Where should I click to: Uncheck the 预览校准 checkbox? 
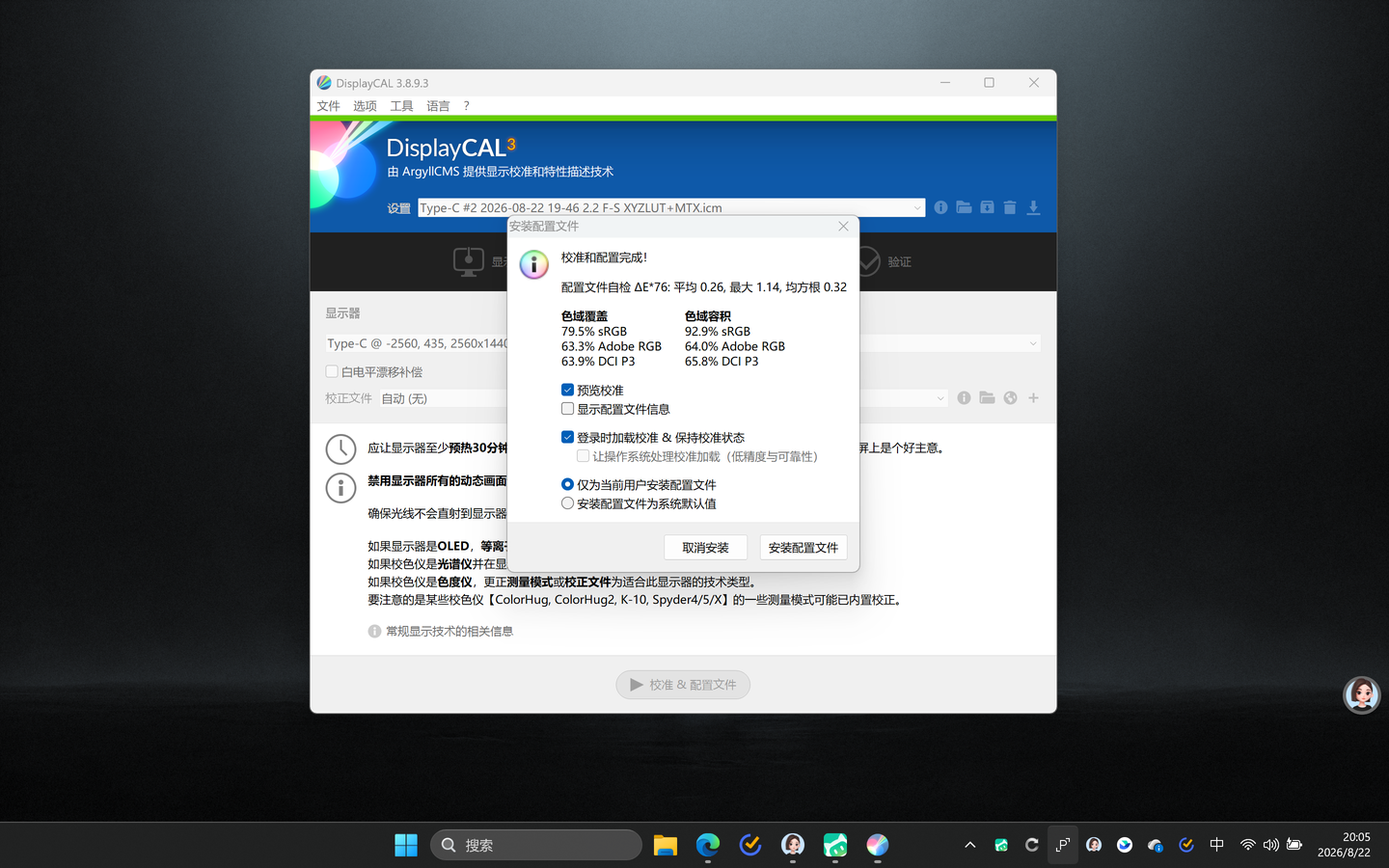click(x=567, y=390)
